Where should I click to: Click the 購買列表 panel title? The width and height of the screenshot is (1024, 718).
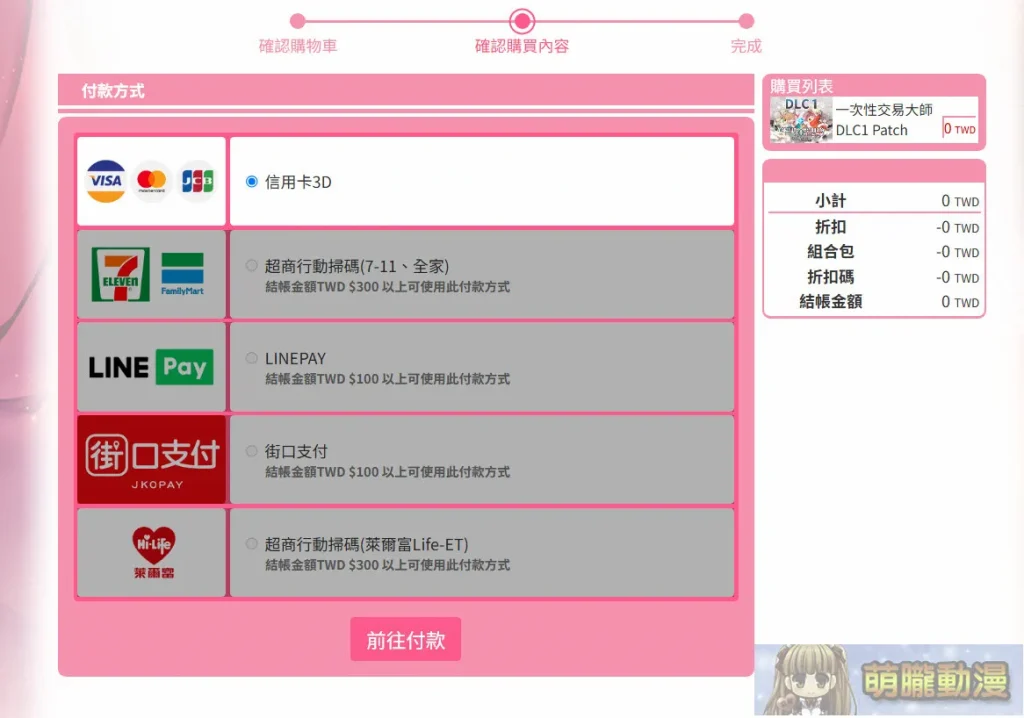pos(801,86)
